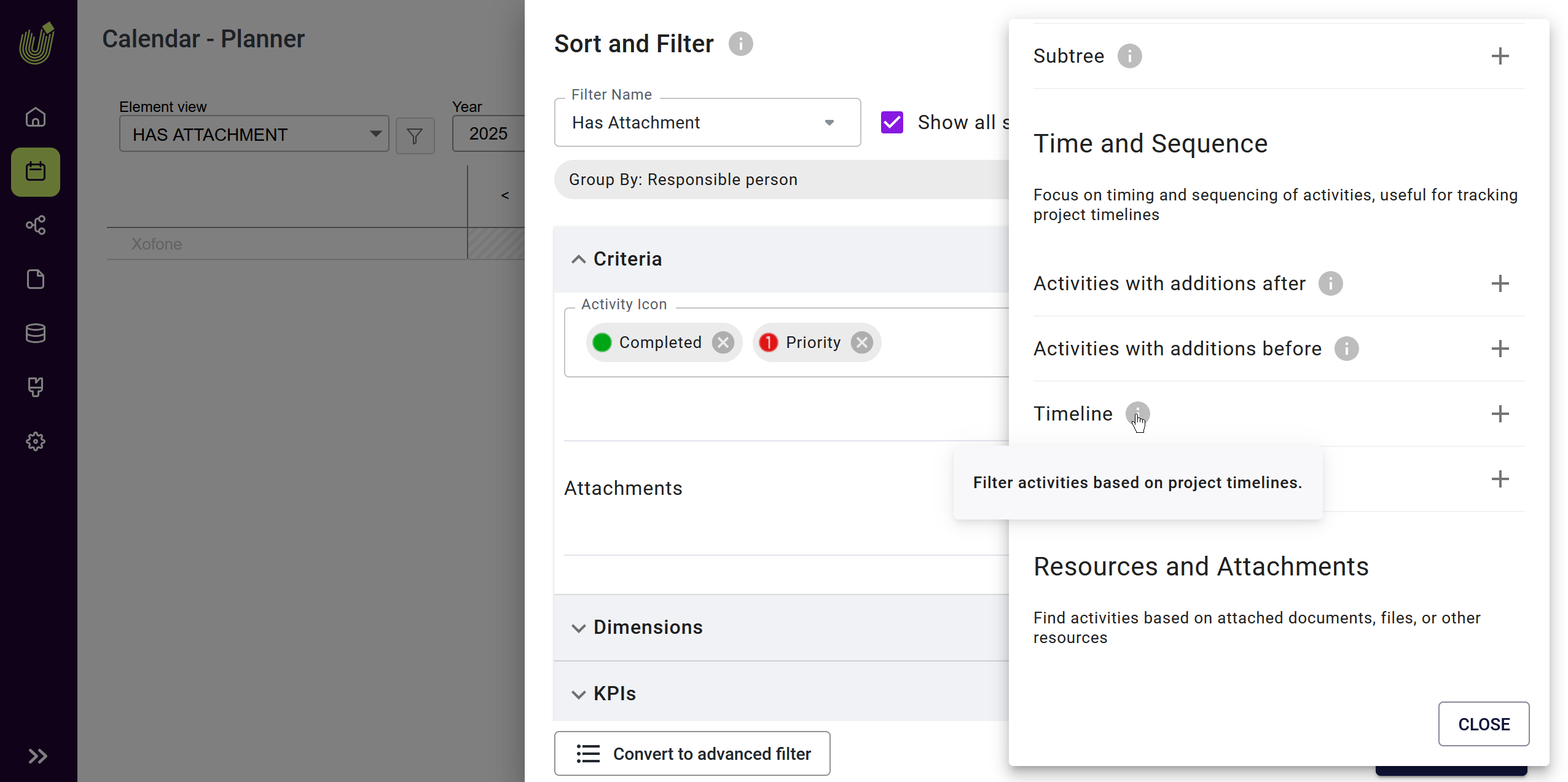Image resolution: width=1568 pixels, height=782 pixels.
Task: Add the Timeline filter with plus
Action: 1500,414
